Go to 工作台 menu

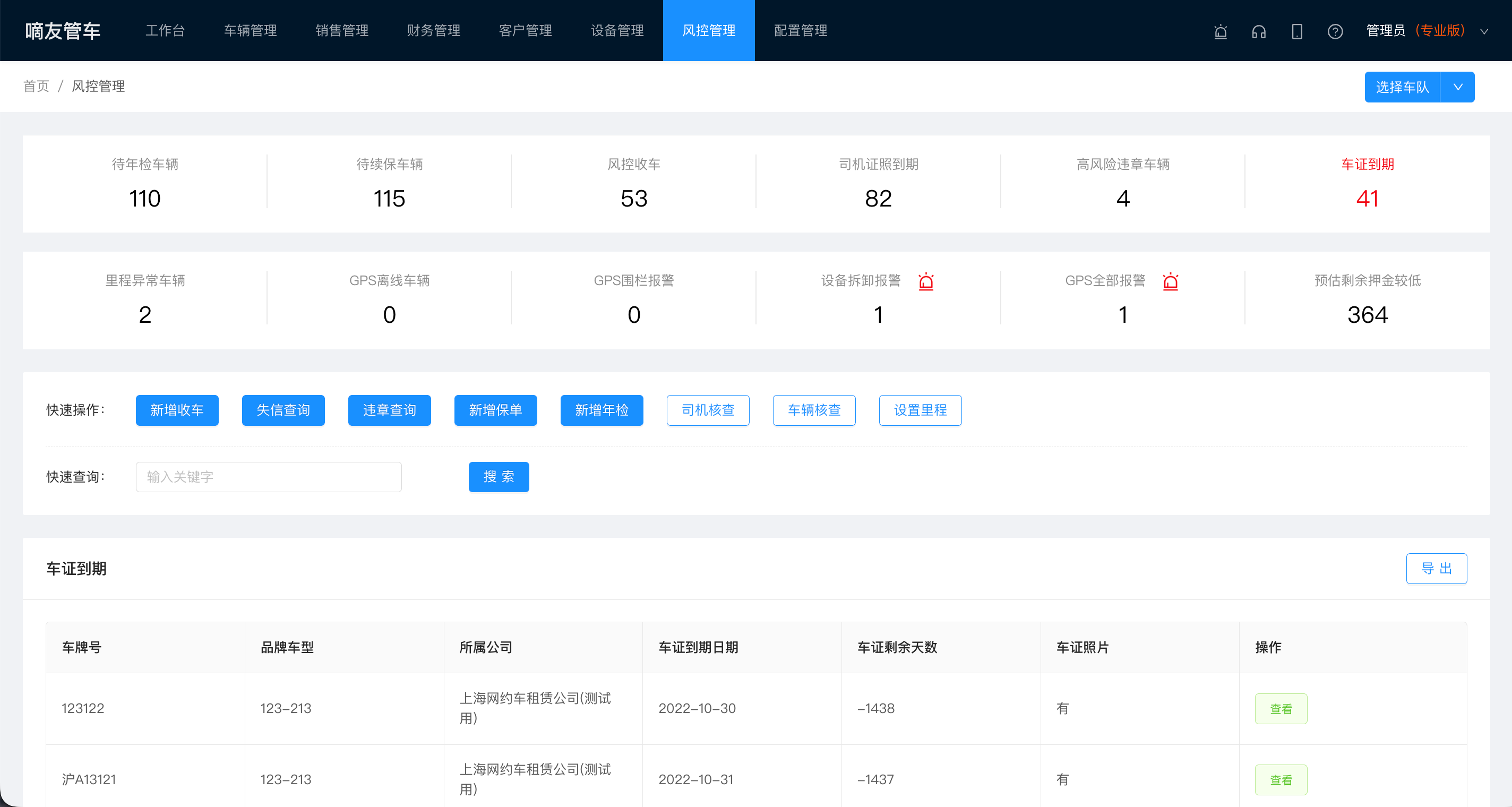[x=165, y=30]
